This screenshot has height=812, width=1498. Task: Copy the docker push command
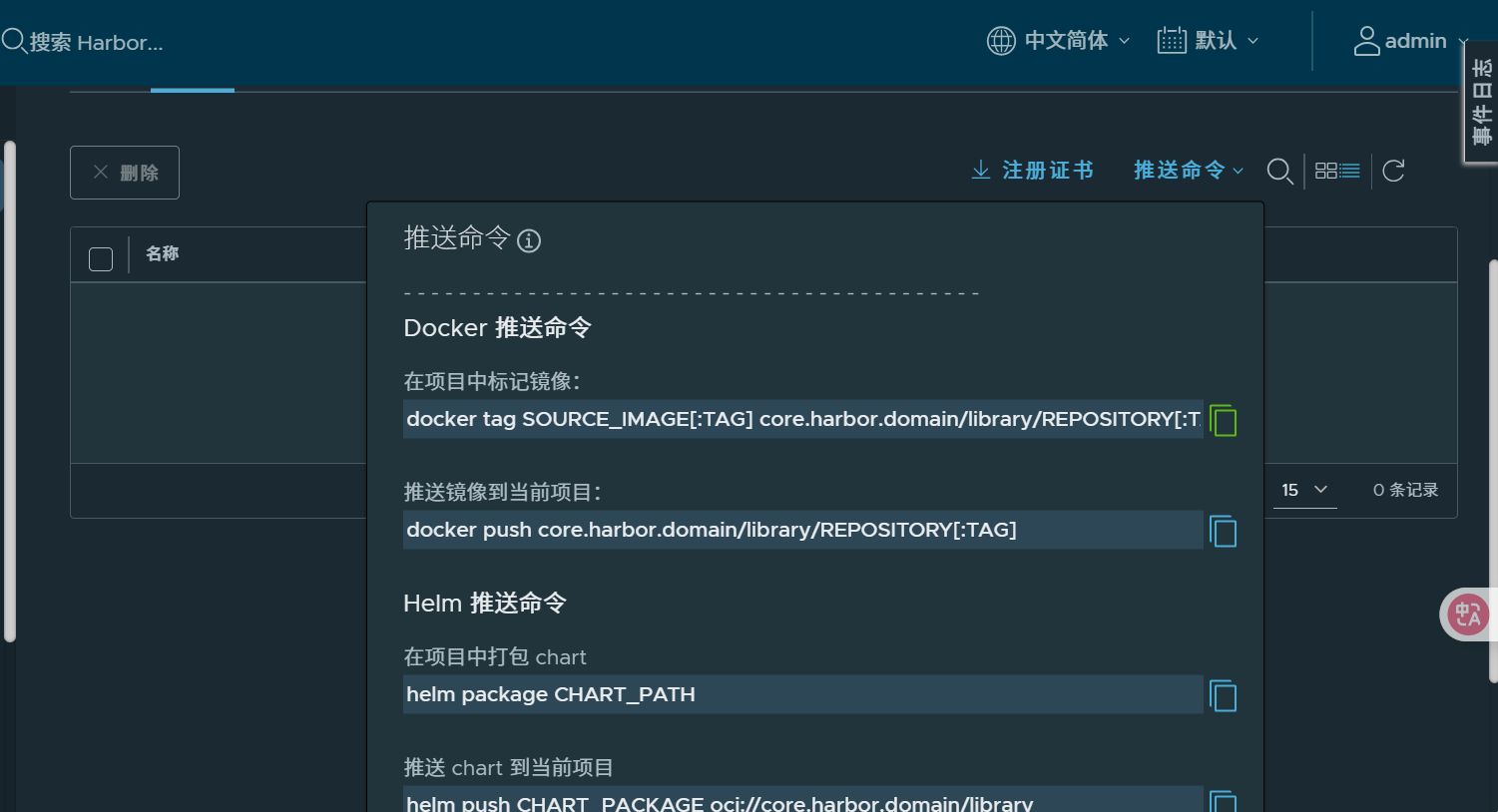click(1223, 531)
